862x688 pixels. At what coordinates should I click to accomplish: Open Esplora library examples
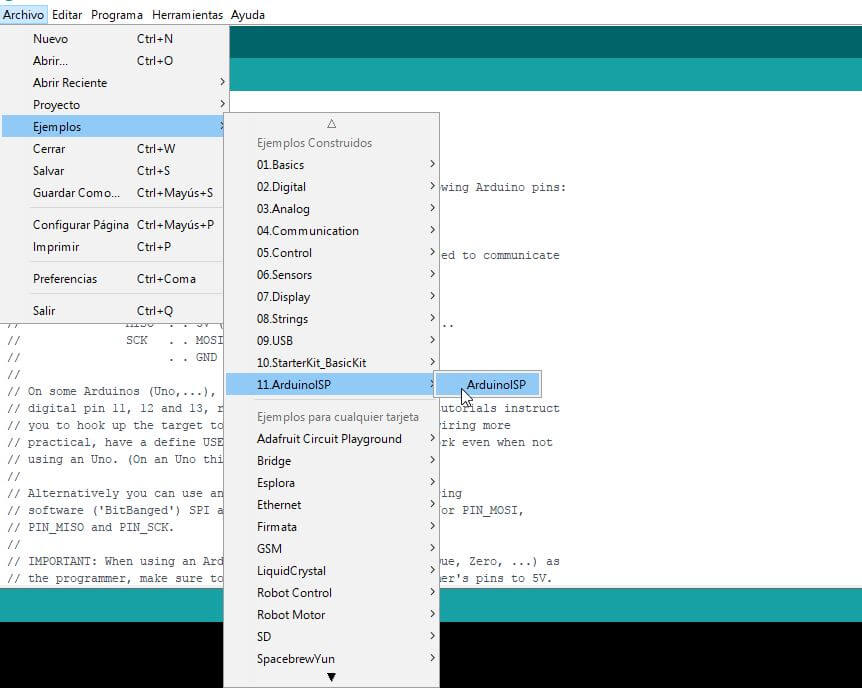[331, 483]
